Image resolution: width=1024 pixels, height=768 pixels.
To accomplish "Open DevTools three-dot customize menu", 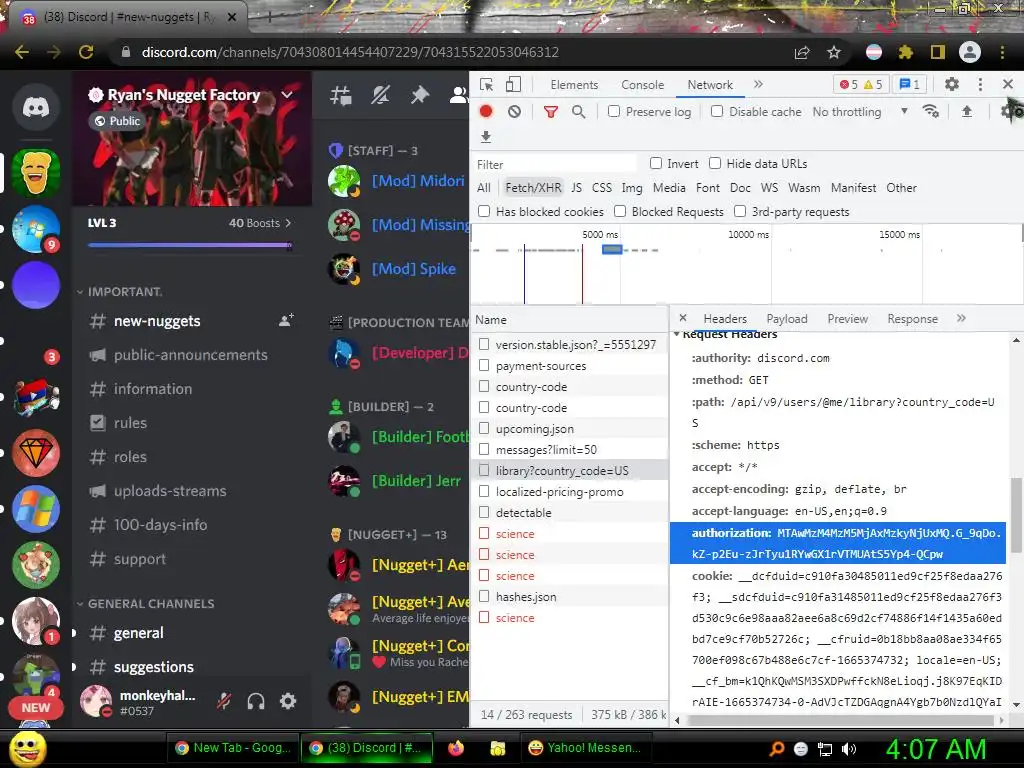I will click(x=980, y=84).
